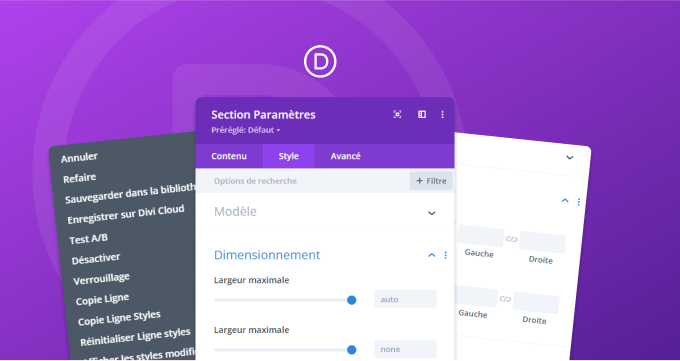The width and height of the screenshot is (680, 361).
Task: Click the Divi logo circle
Action: 320,62
